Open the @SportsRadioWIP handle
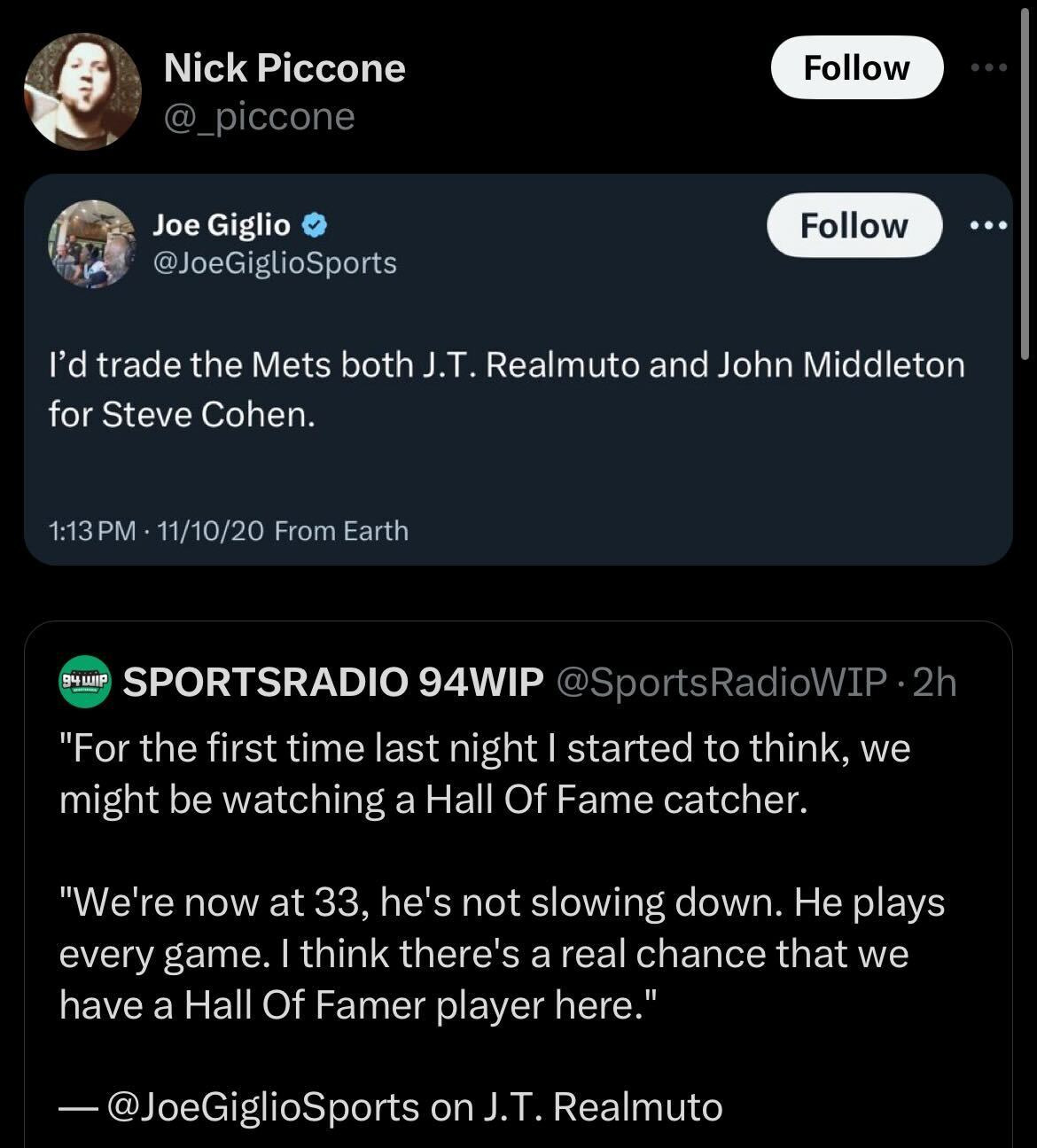Viewport: 1037px width, 1148px height. [721, 682]
